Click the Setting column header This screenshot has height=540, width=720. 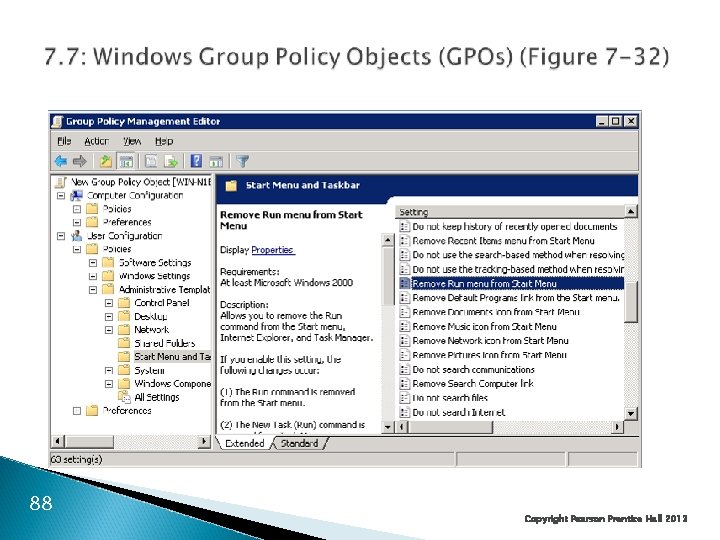click(x=510, y=212)
